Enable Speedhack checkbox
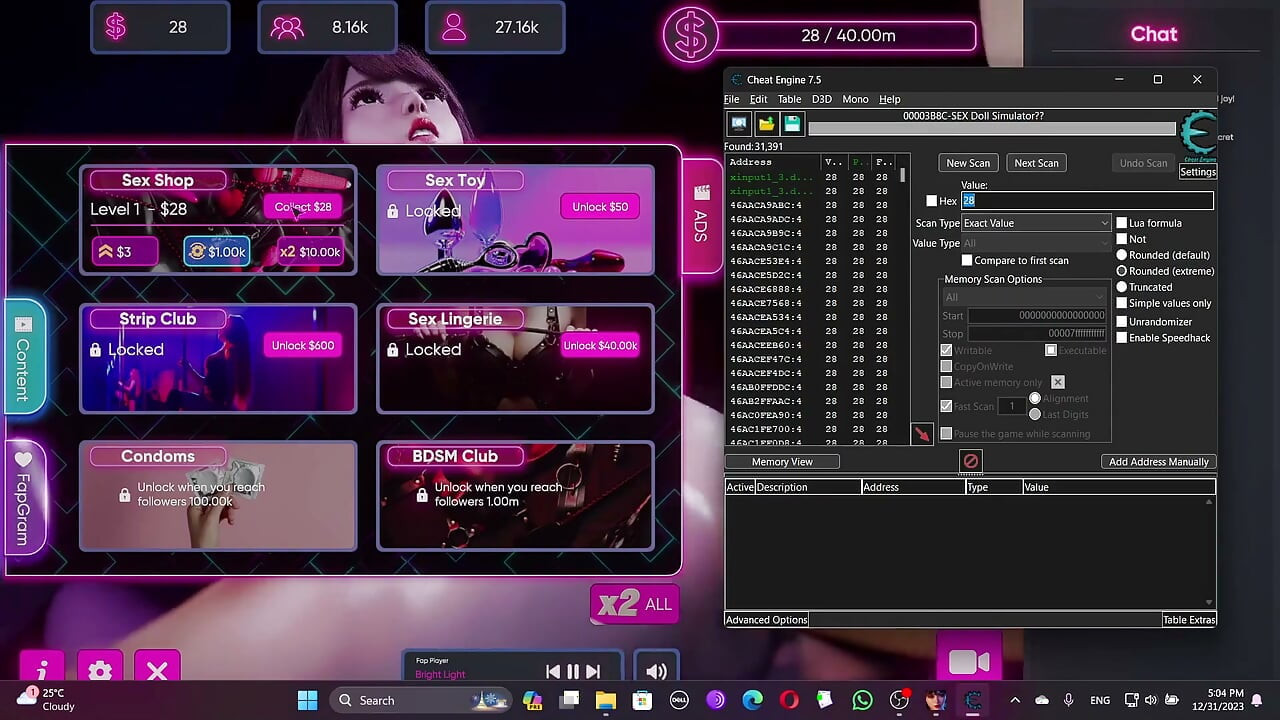Viewport: 1280px width, 720px height. point(1122,338)
